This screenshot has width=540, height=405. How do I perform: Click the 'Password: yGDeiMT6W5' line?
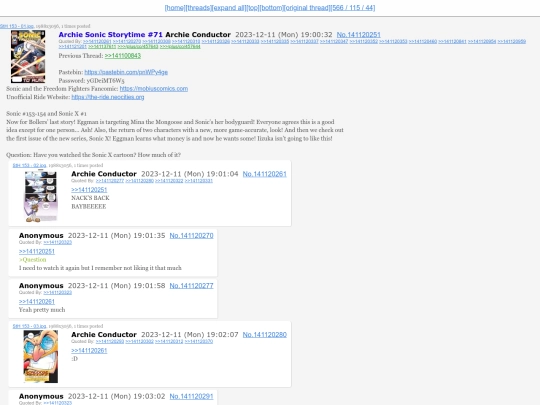(x=92, y=81)
